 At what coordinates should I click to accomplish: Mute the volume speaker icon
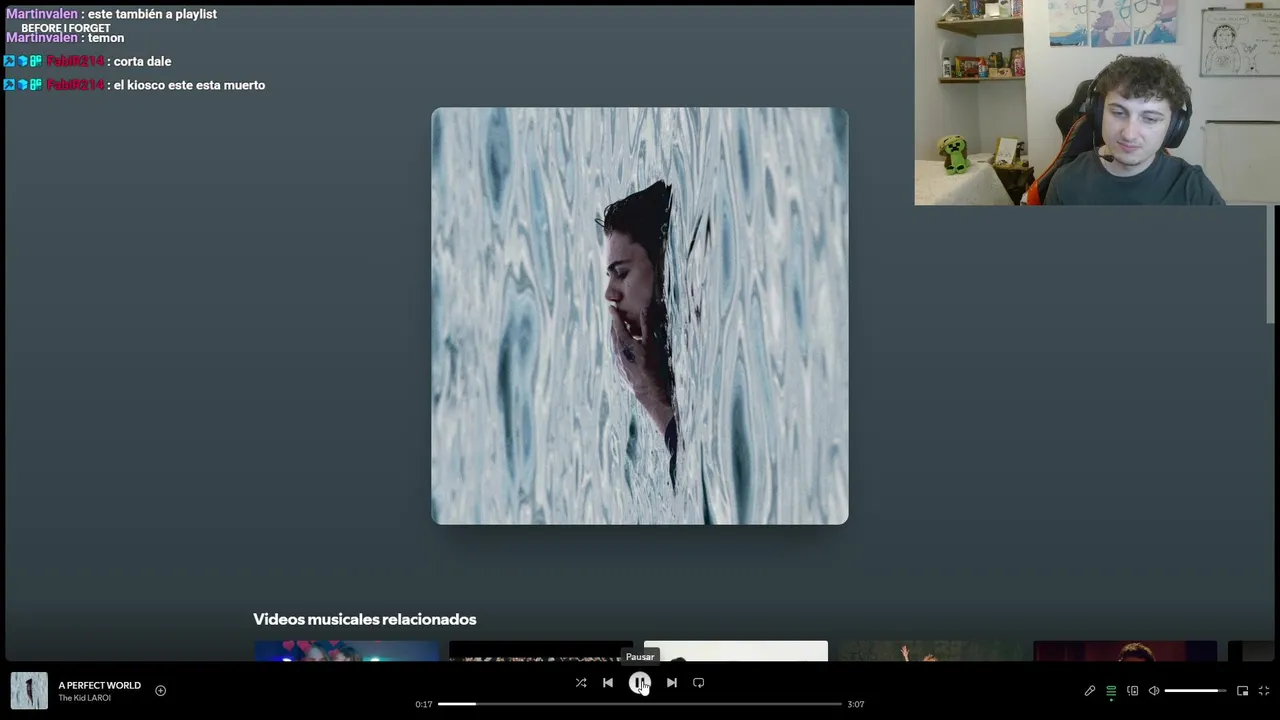[1154, 691]
